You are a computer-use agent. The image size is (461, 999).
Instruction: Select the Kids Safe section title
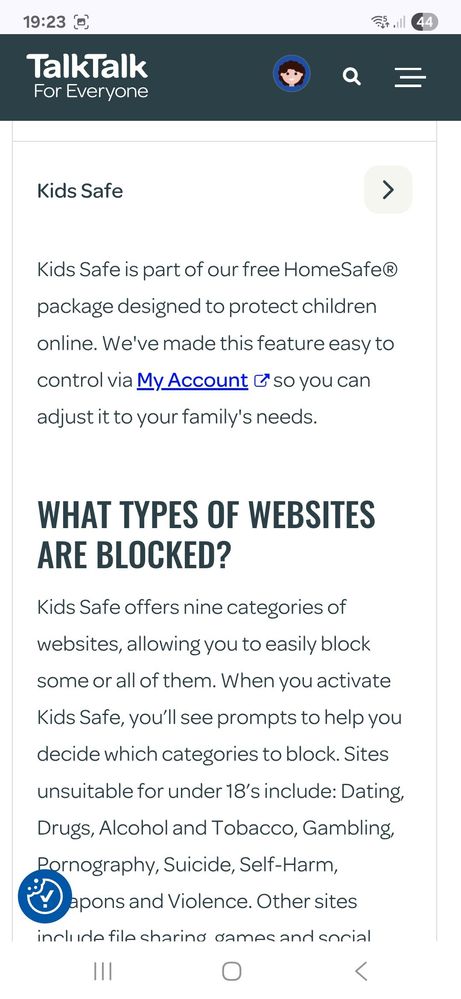pyautogui.click(x=80, y=190)
